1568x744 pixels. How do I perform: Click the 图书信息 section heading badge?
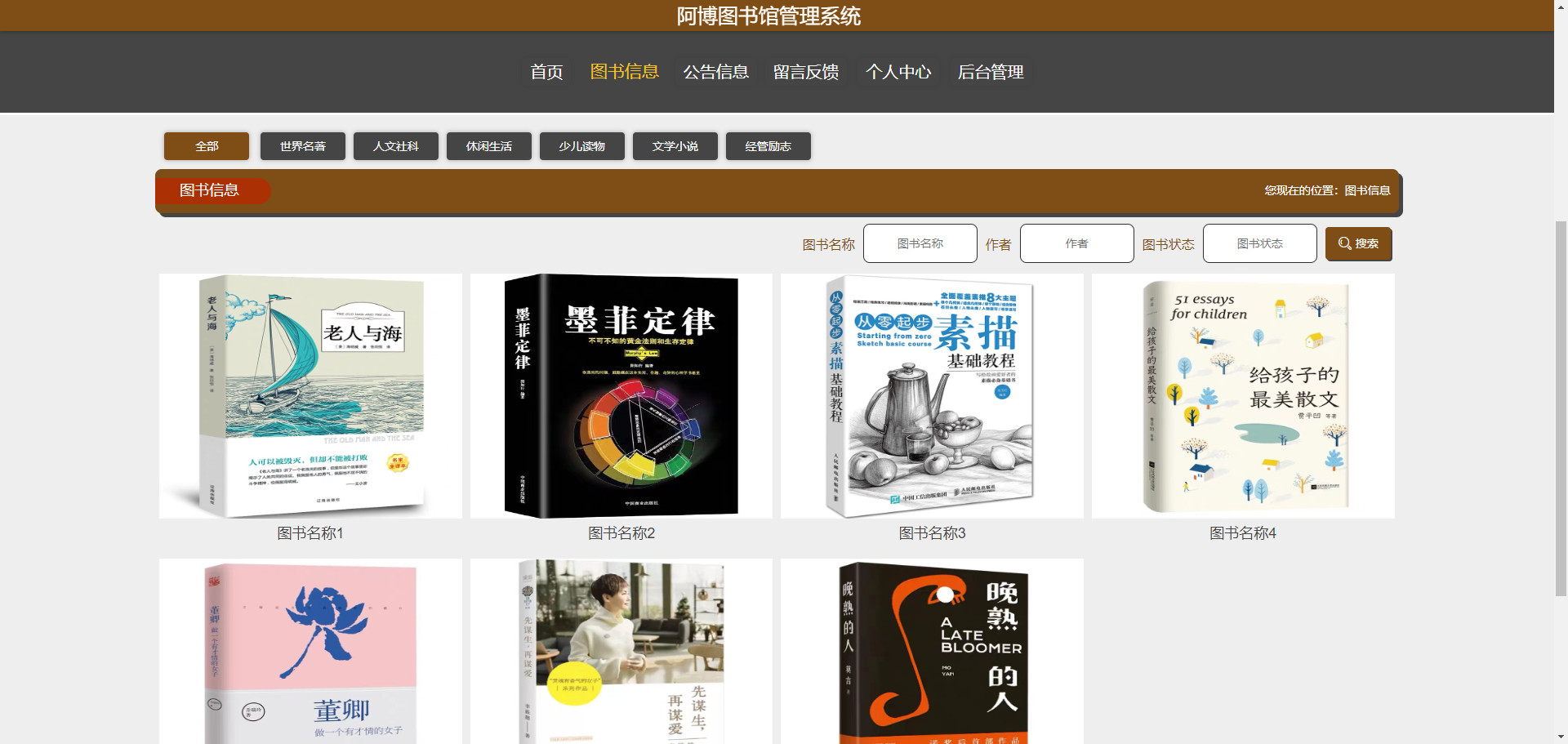(212, 190)
